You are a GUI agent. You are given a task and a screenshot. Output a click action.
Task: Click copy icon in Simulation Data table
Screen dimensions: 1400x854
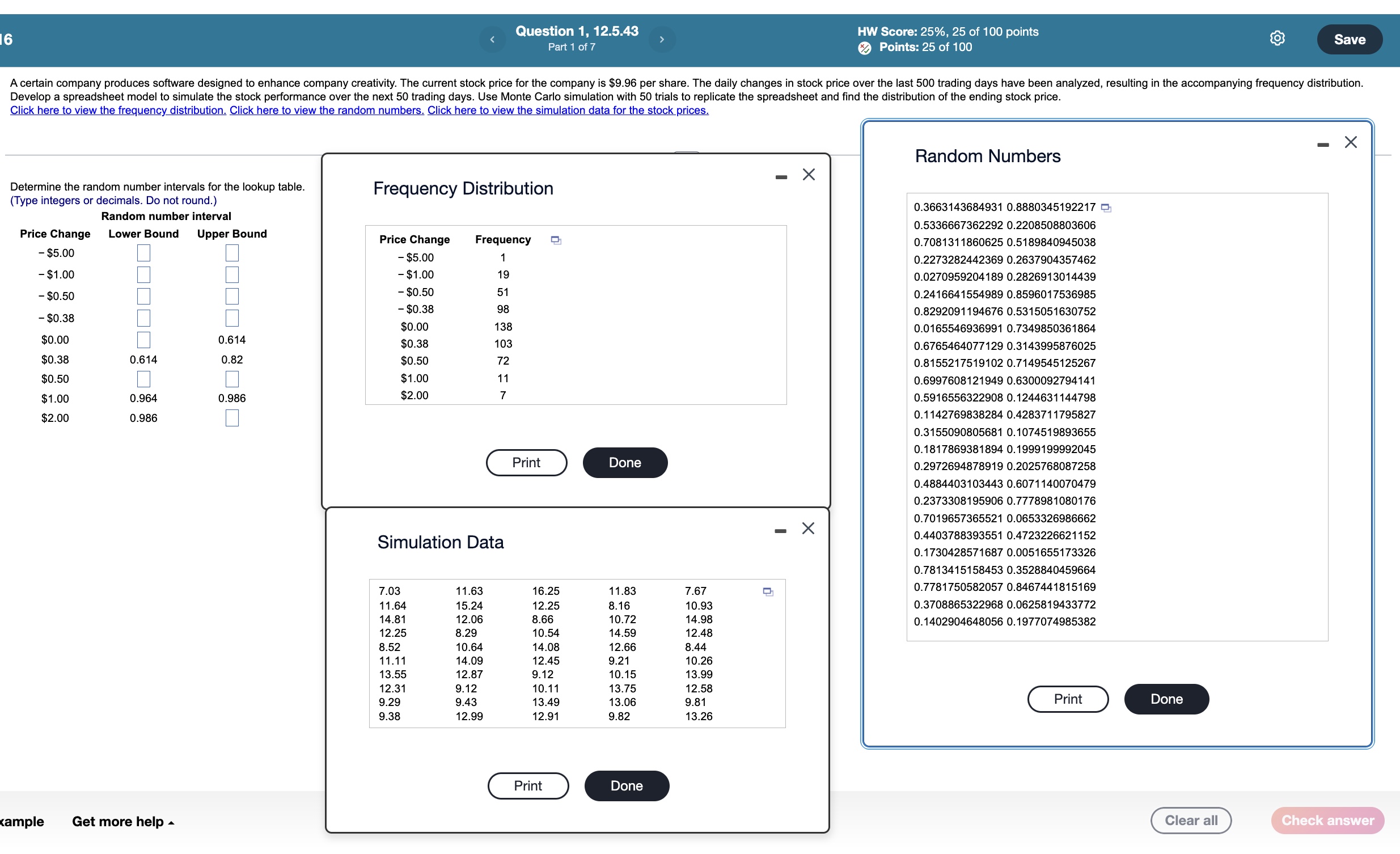768,592
